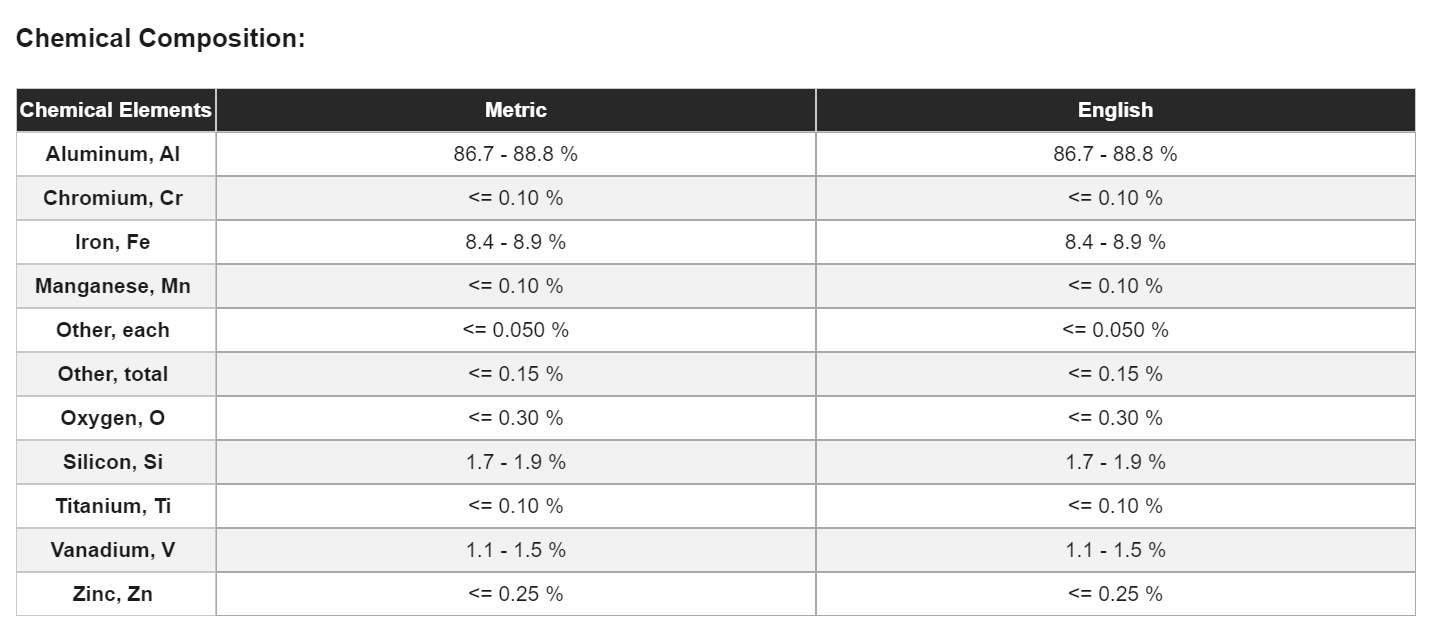The height and width of the screenshot is (634, 1435).
Task: Click the Manganese, Mn element cell
Action: tap(113, 286)
